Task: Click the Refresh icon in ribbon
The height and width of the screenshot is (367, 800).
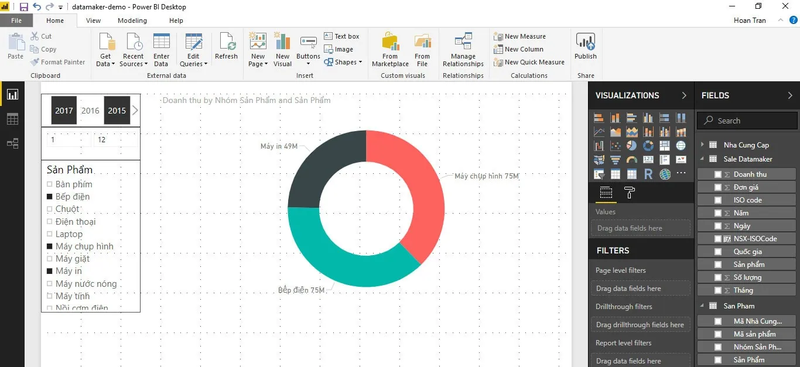Action: click(x=226, y=47)
